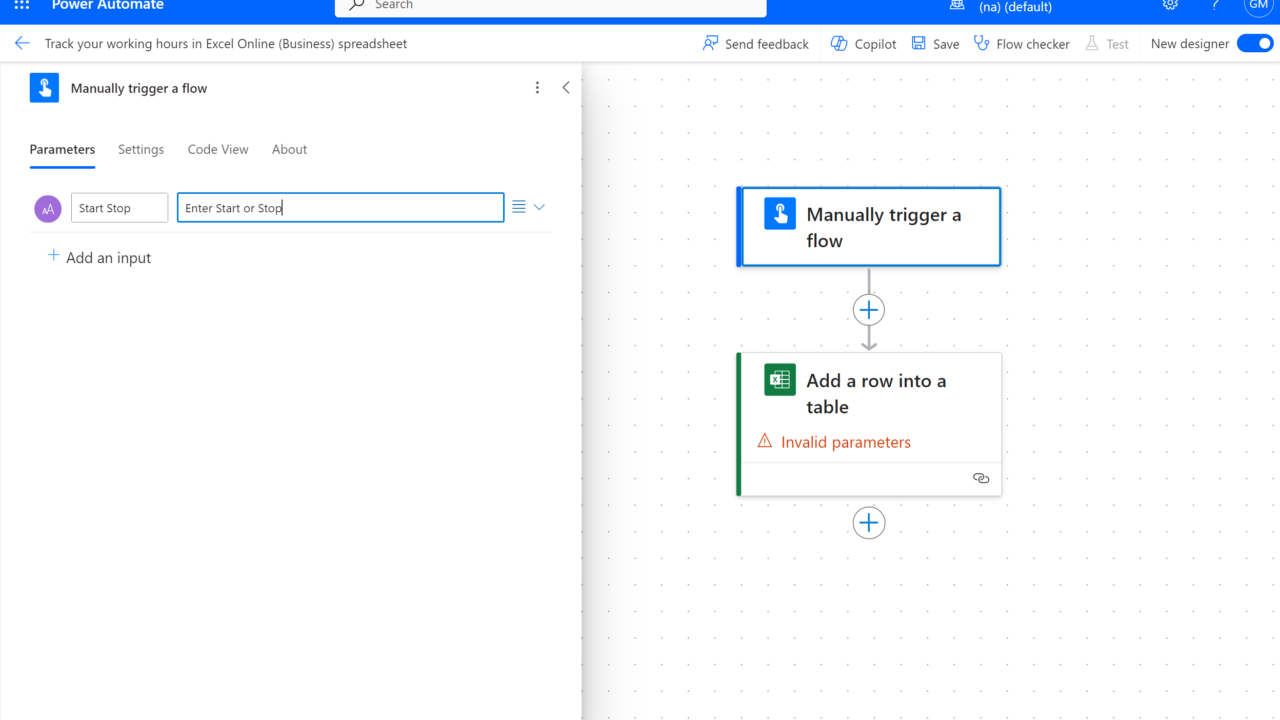The image size is (1280, 720).
Task: Click the flow title text
Action: click(x=226, y=44)
